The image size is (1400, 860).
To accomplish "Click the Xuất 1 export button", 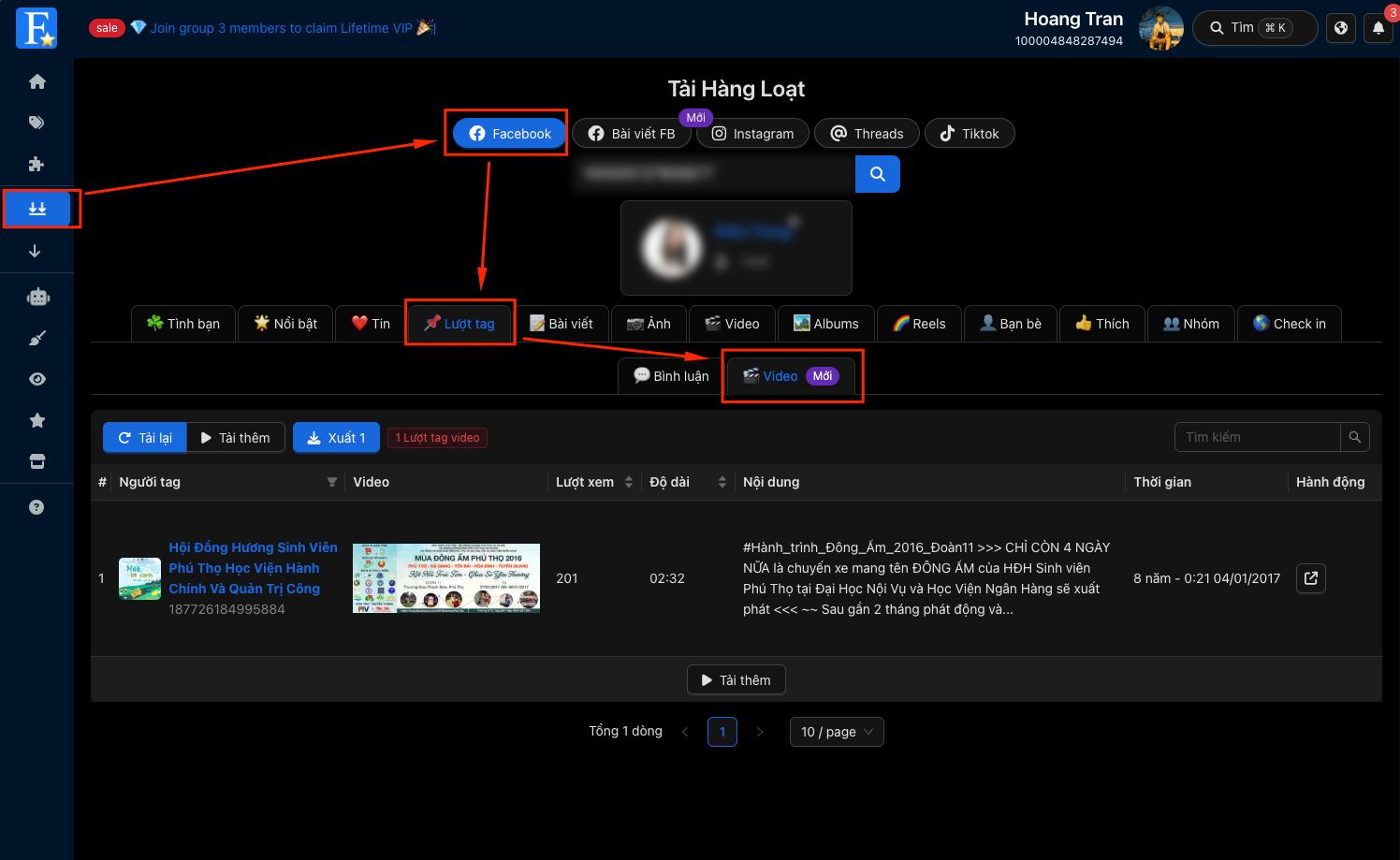I will (x=336, y=438).
